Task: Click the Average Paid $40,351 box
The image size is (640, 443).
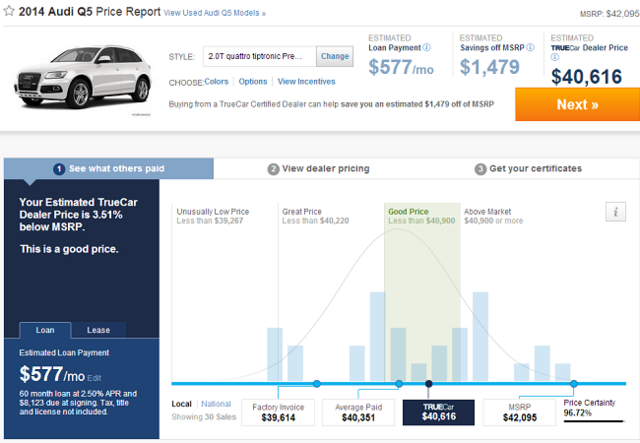Action: [358, 412]
